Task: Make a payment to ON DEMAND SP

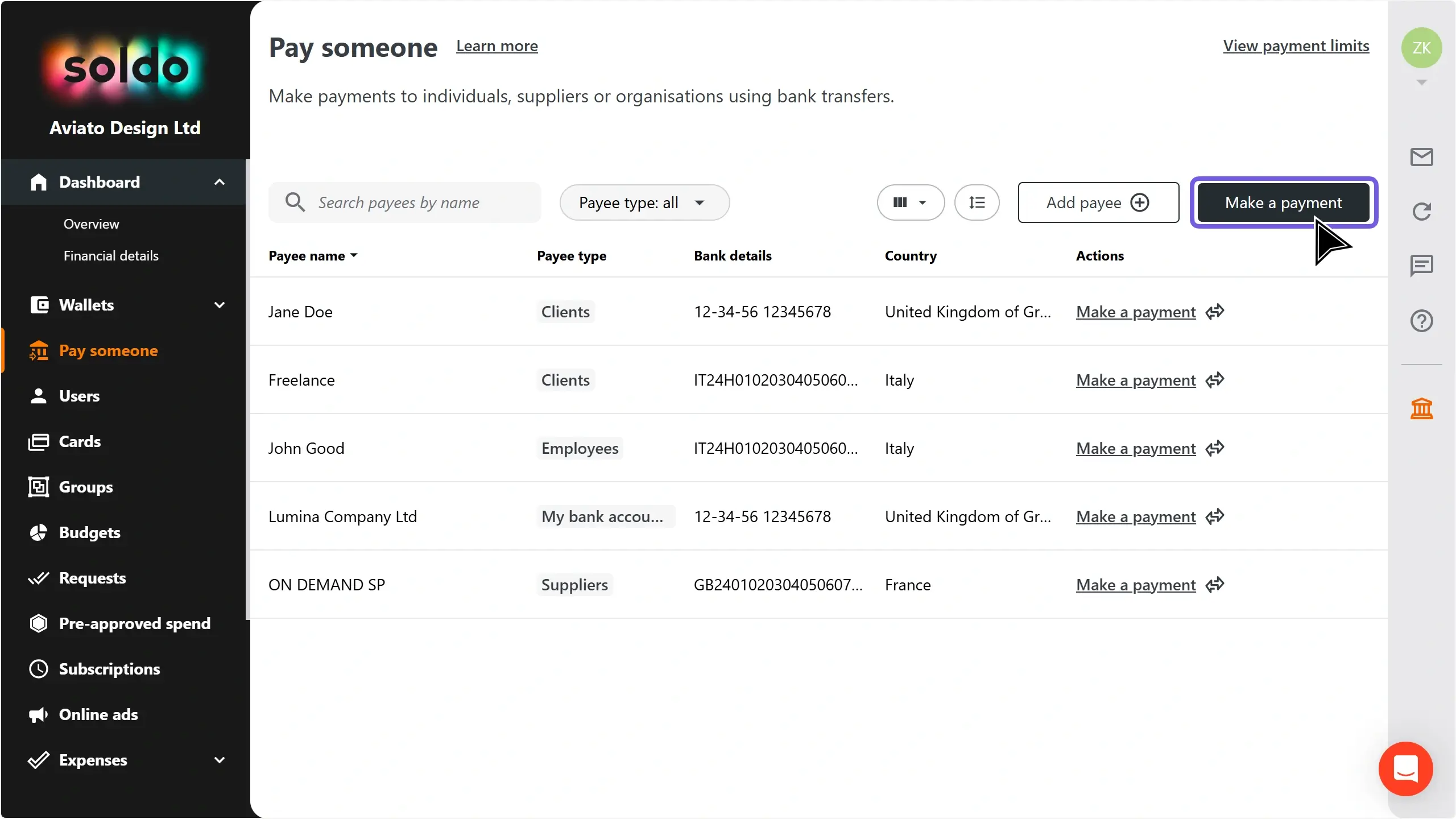Action: click(x=1136, y=585)
